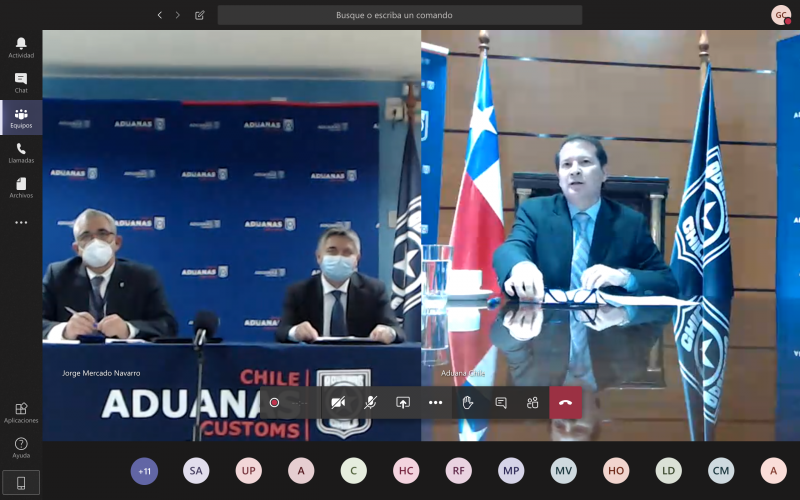Show the +11 additional participants

tap(144, 471)
